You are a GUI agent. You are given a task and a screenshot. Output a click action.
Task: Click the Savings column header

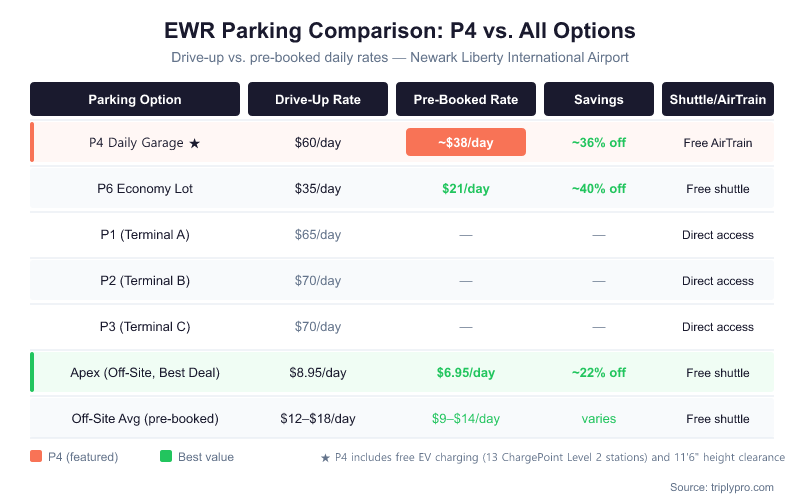coord(598,99)
